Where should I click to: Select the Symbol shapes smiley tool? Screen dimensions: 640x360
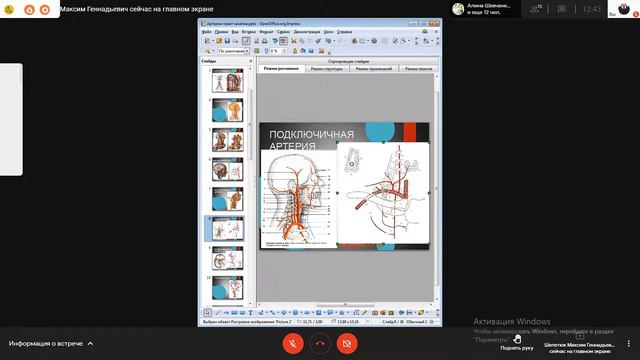[x=295, y=313]
